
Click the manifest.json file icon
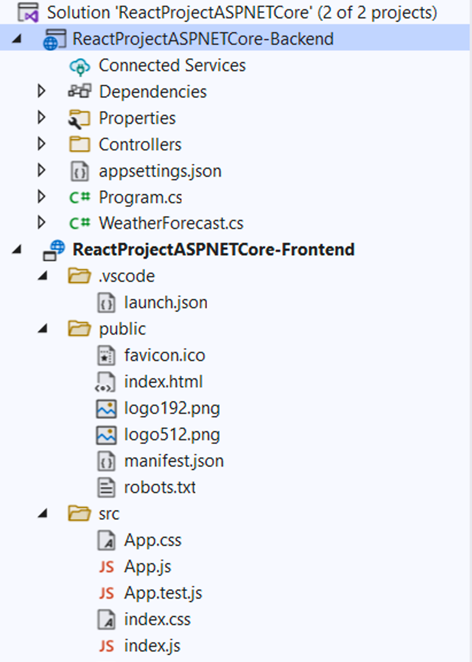tap(106, 461)
